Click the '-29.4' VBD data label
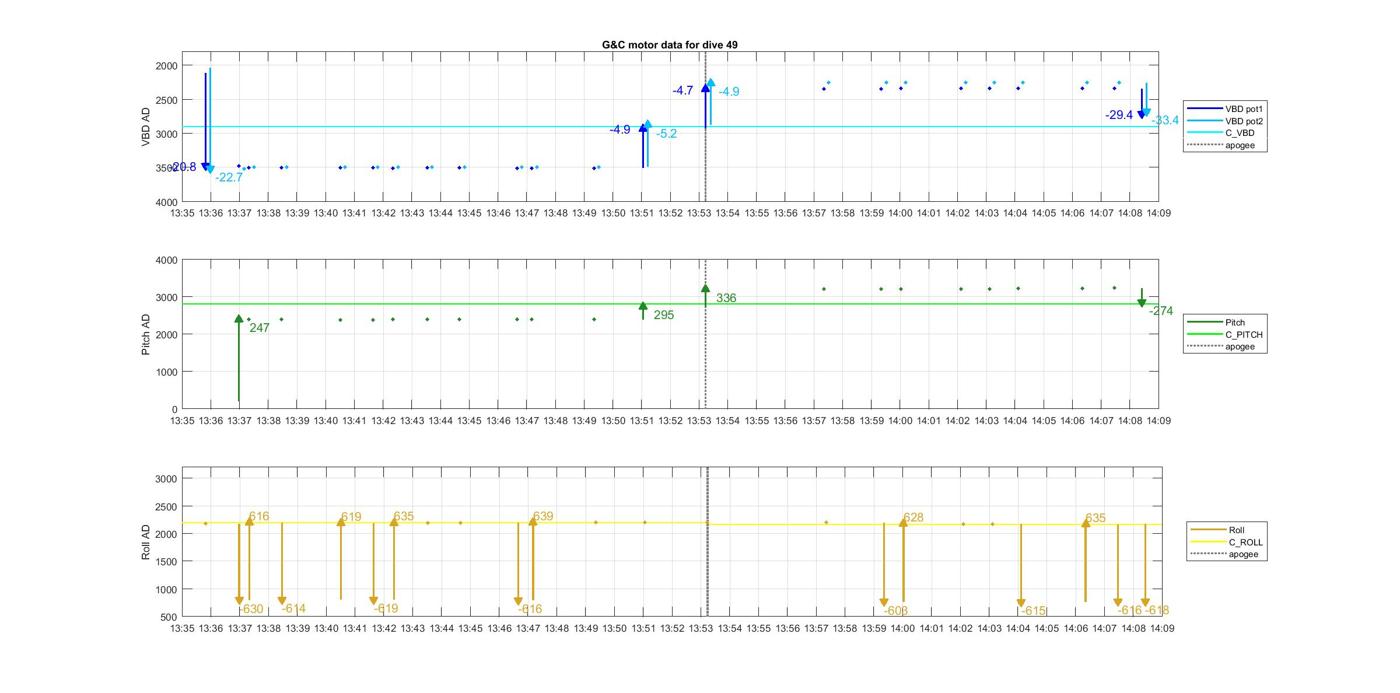 [x=1119, y=115]
